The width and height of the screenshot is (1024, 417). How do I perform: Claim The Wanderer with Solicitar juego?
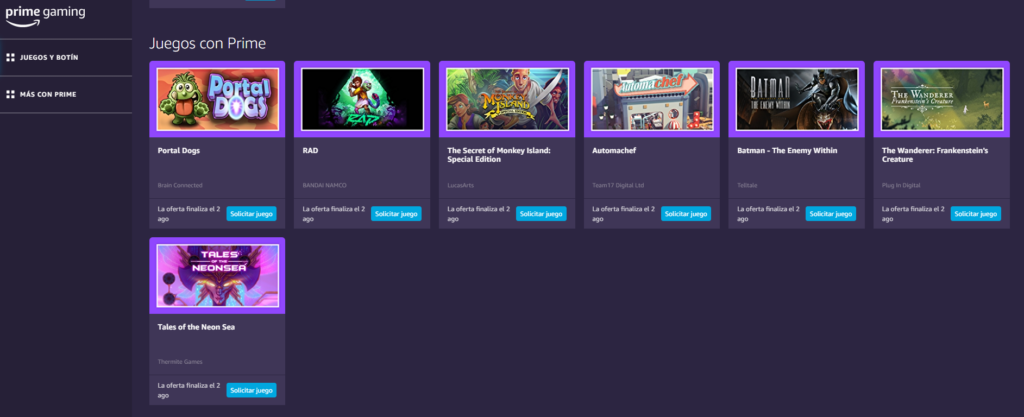976,214
